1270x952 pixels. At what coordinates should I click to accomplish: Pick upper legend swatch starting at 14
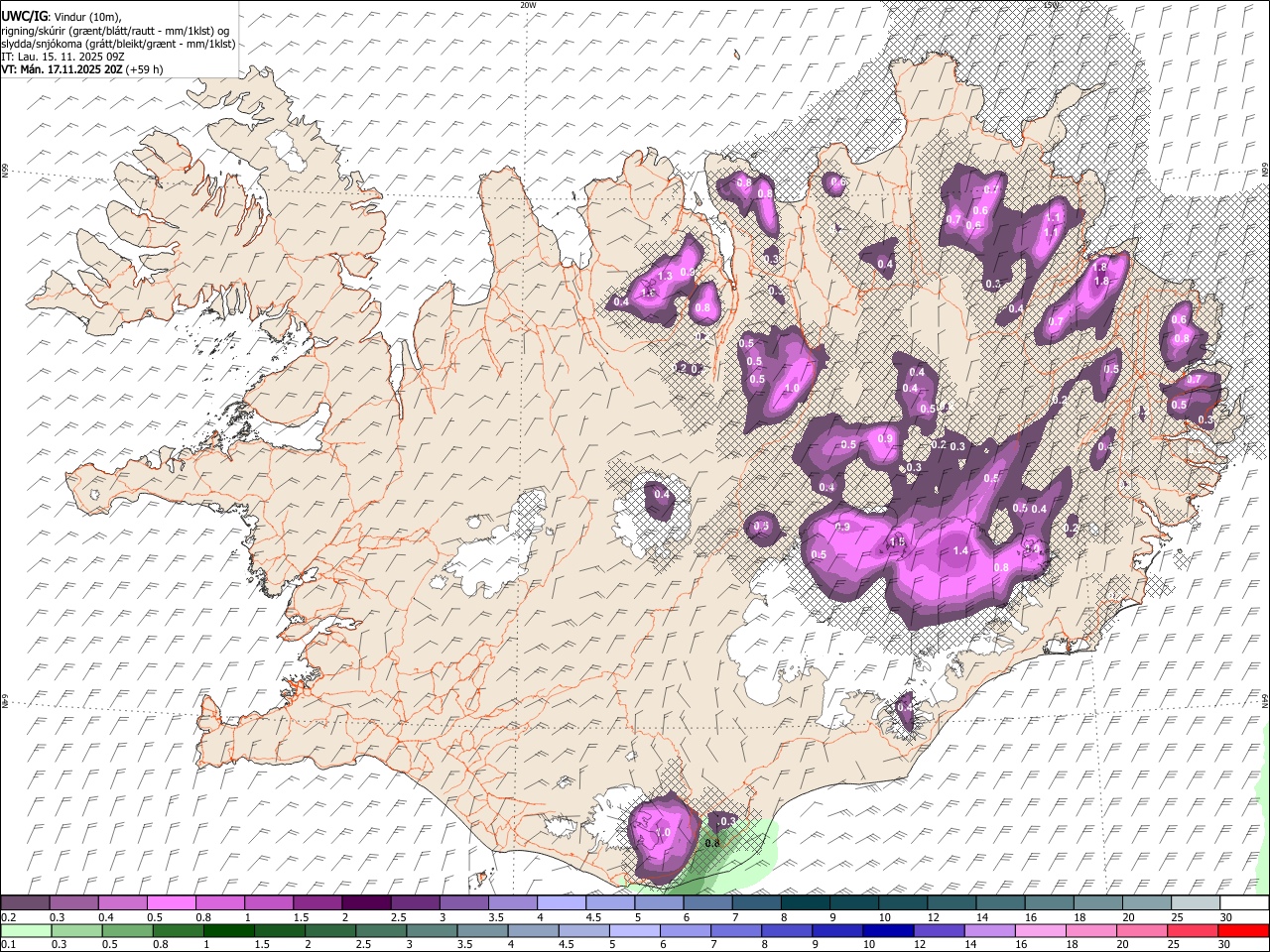pos(1000,902)
